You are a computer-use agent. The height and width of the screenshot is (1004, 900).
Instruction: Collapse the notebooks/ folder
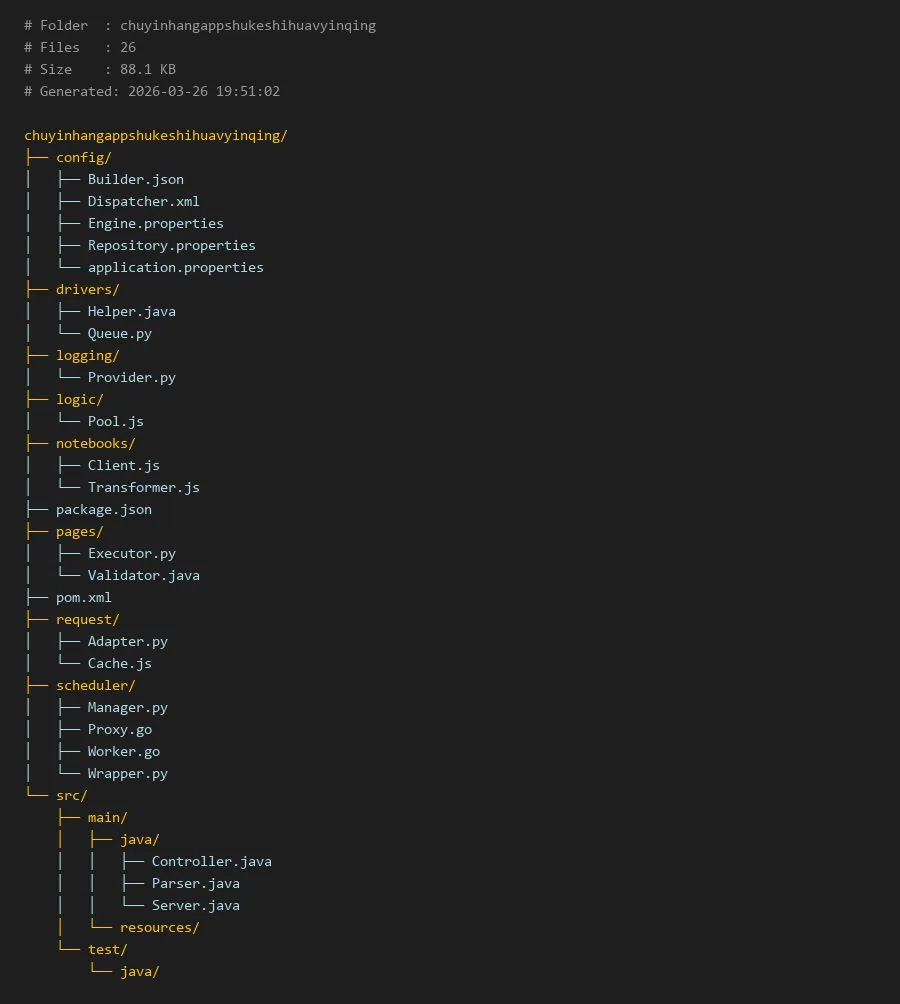[95, 443]
